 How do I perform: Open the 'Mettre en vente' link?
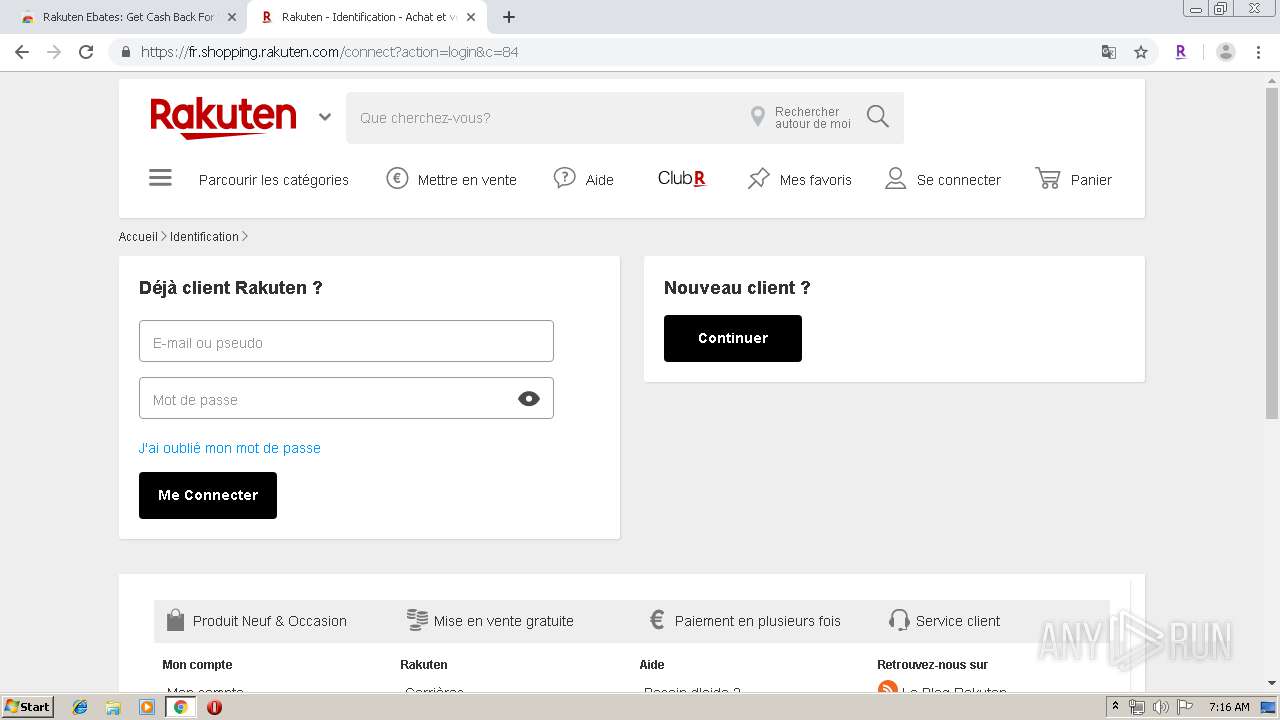[467, 180]
